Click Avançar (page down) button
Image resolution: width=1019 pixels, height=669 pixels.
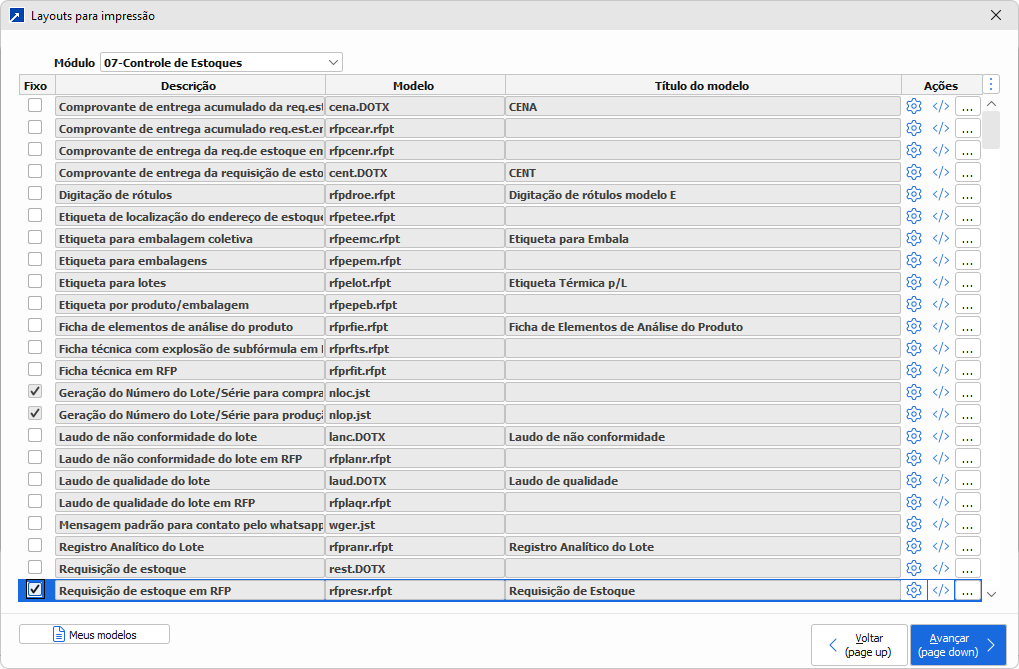pyautogui.click(x=957, y=645)
